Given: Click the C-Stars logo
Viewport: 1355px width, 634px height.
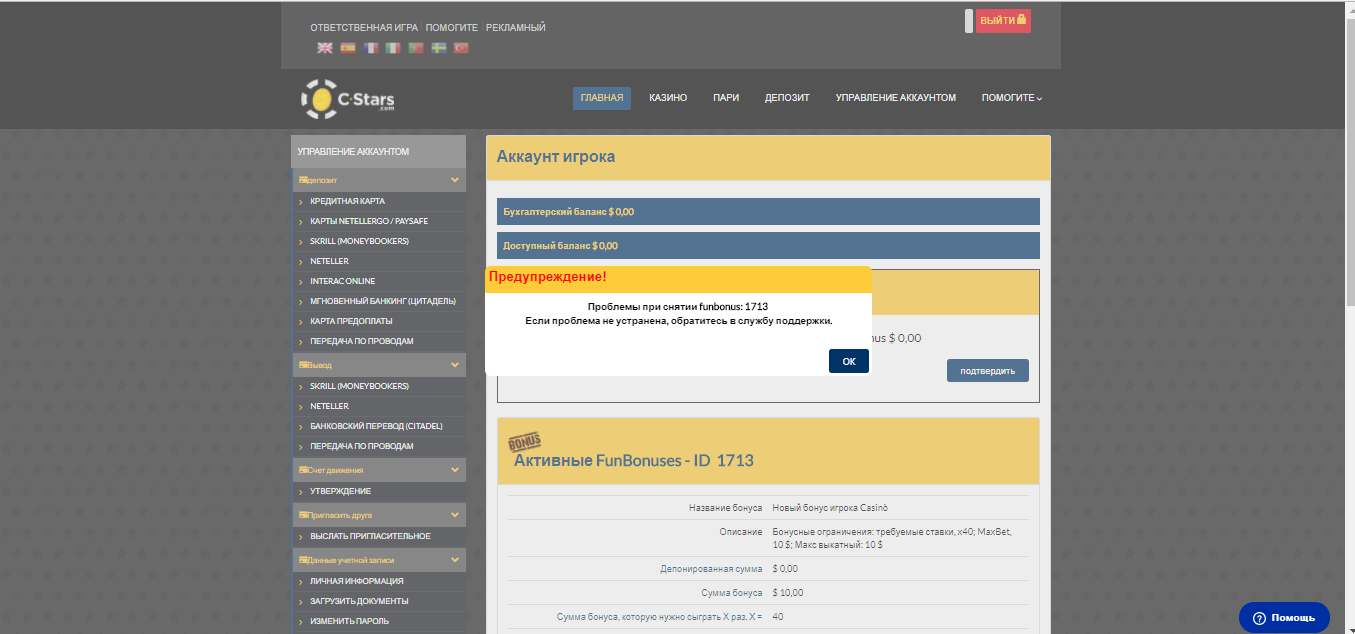Looking at the screenshot, I should point(348,99).
